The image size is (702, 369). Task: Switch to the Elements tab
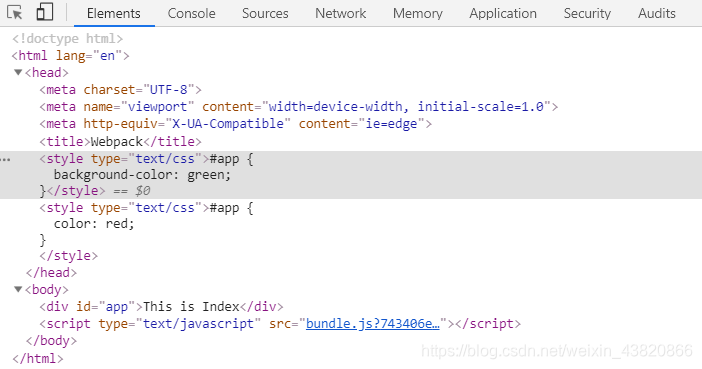(x=114, y=13)
